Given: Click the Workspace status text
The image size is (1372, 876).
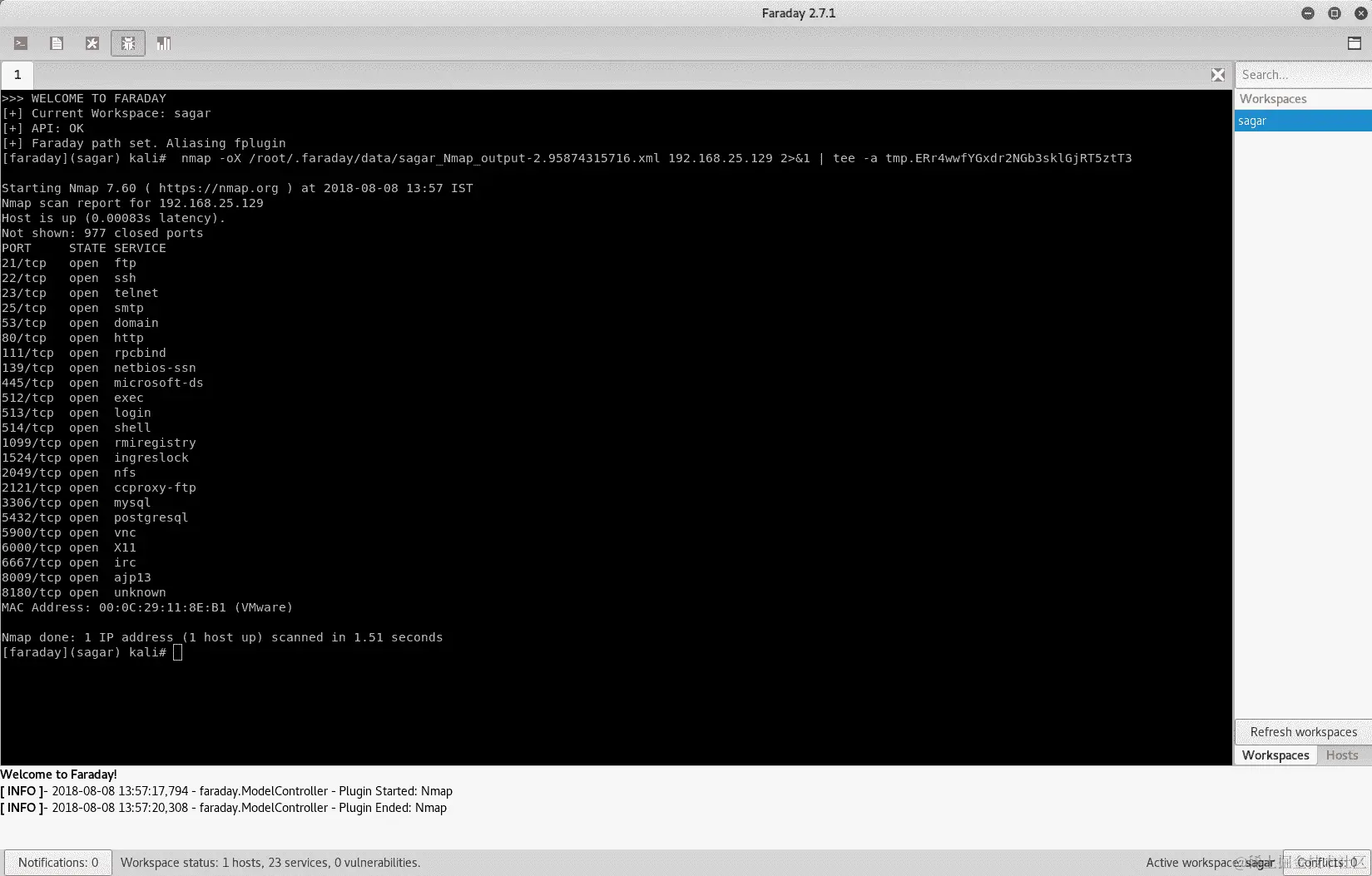Looking at the screenshot, I should click(270, 863).
